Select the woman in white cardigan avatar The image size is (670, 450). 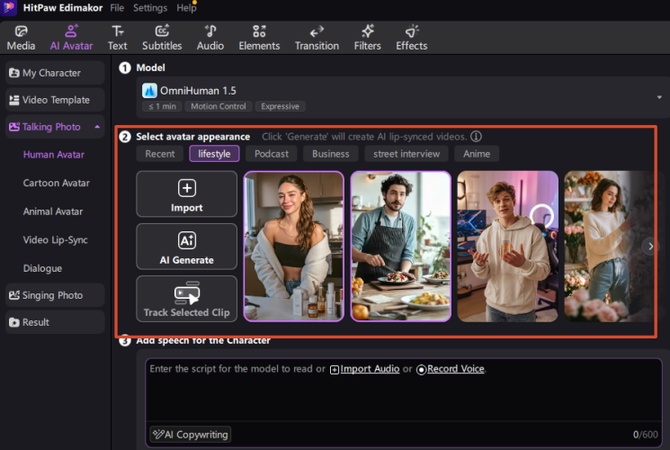pos(294,246)
